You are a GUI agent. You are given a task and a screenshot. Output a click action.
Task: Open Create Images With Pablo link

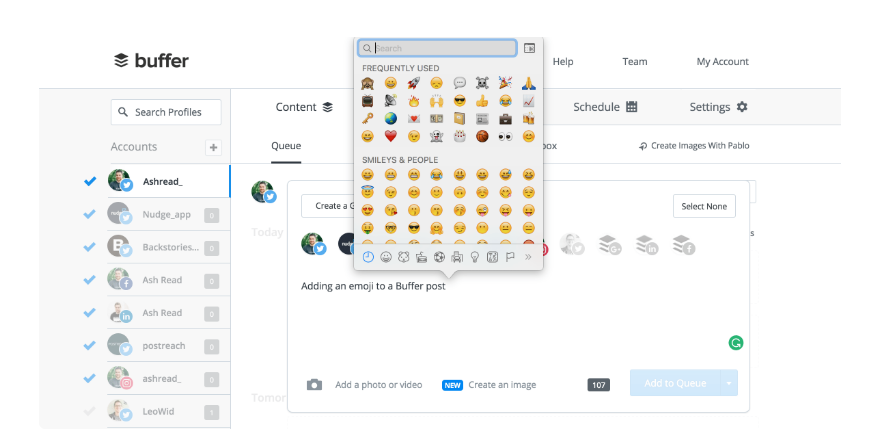[694, 146]
